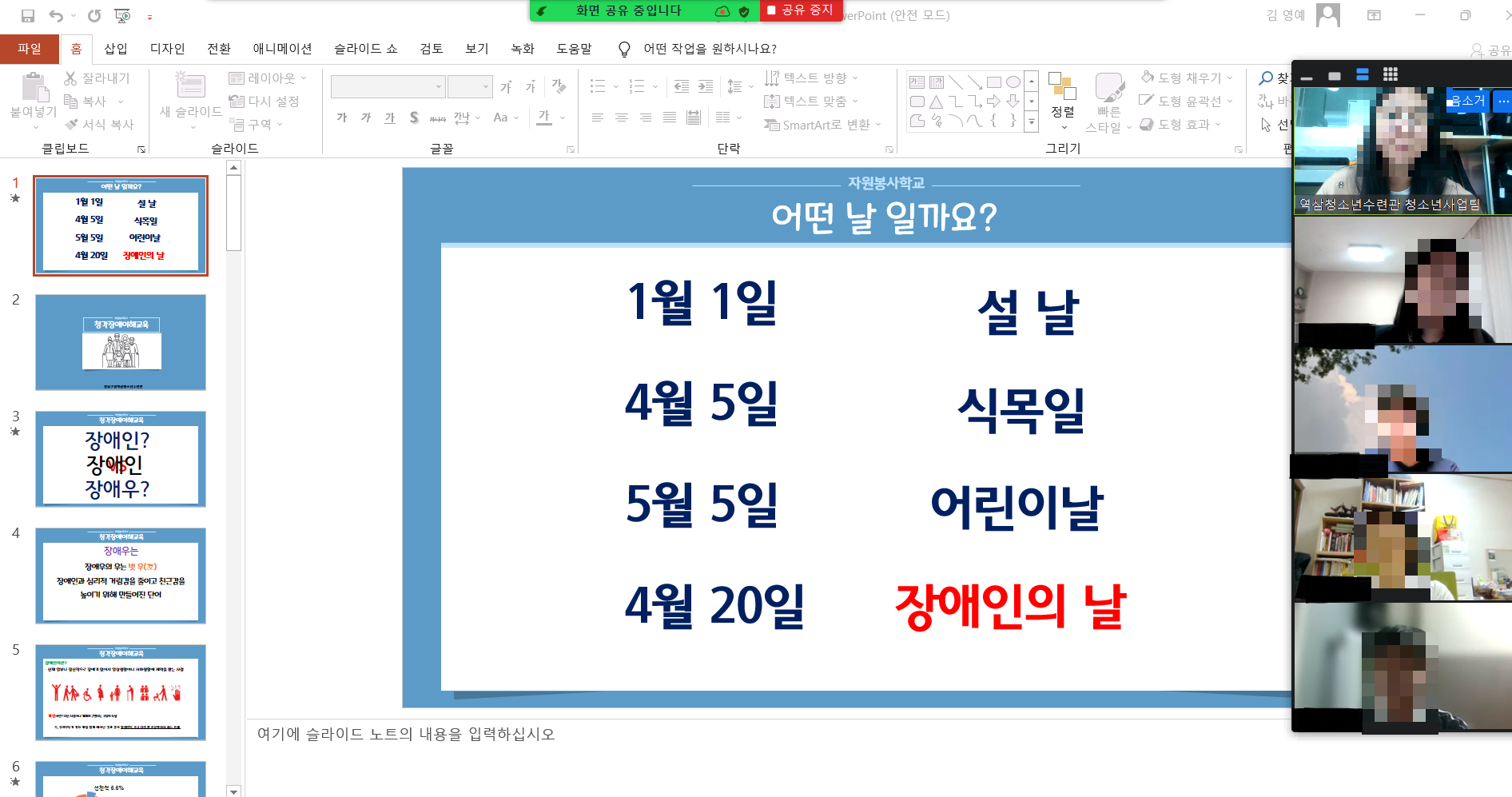Select slide 3 thumbnail showing 장애인?
The height and width of the screenshot is (797, 1512).
(121, 459)
